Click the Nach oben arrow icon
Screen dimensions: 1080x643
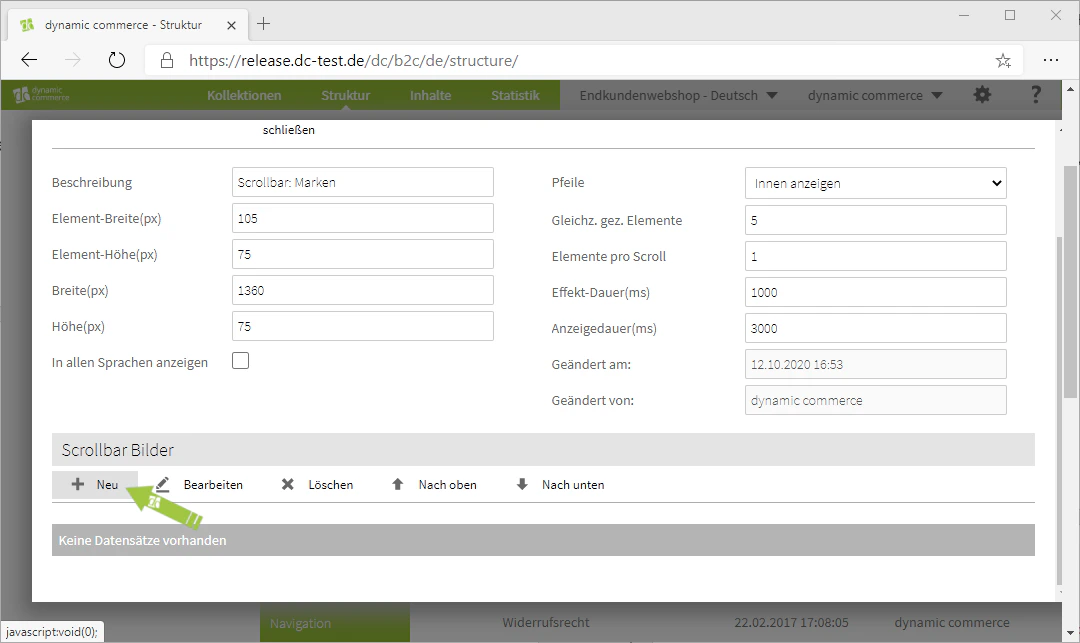click(x=397, y=485)
